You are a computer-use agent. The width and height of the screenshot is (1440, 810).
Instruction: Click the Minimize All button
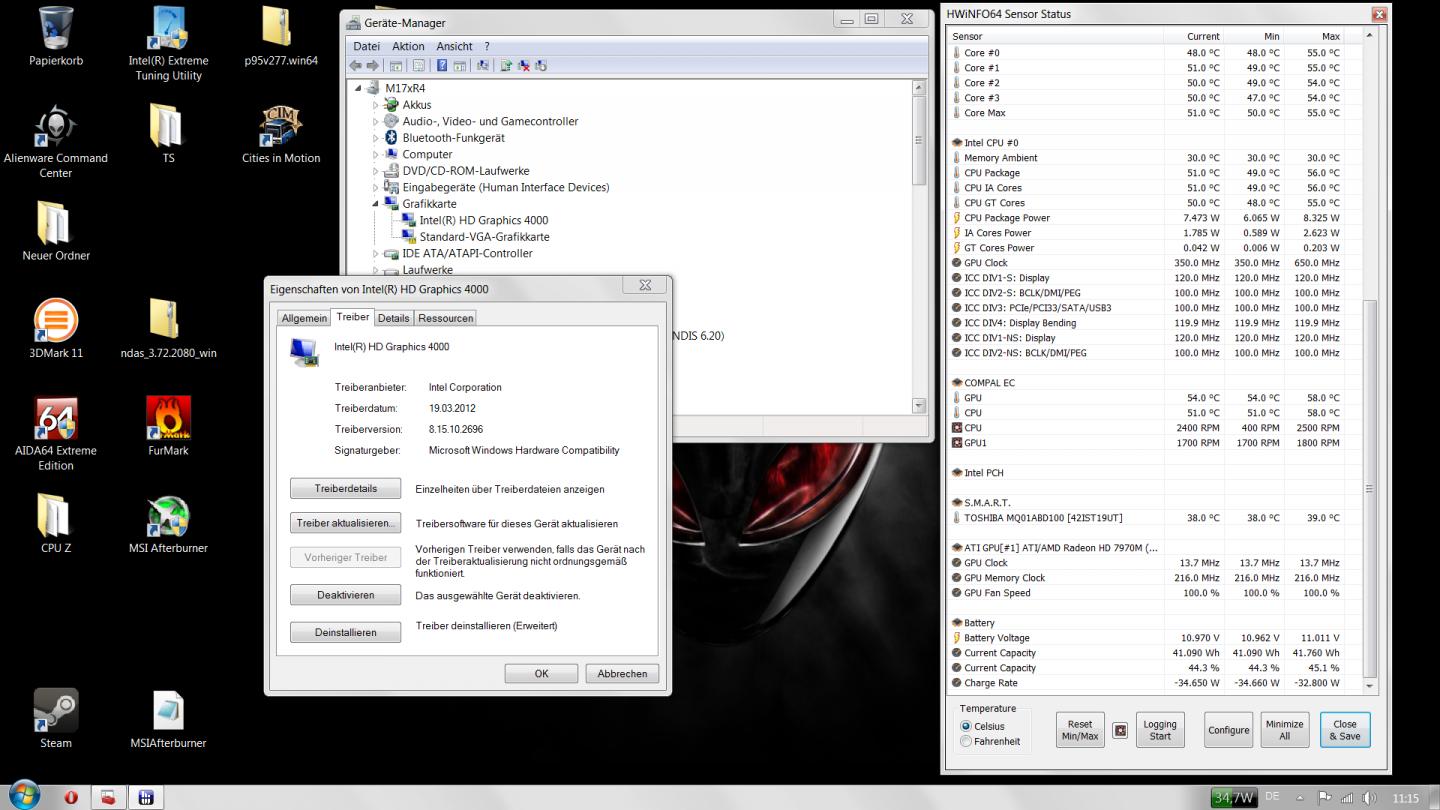tap(1284, 730)
